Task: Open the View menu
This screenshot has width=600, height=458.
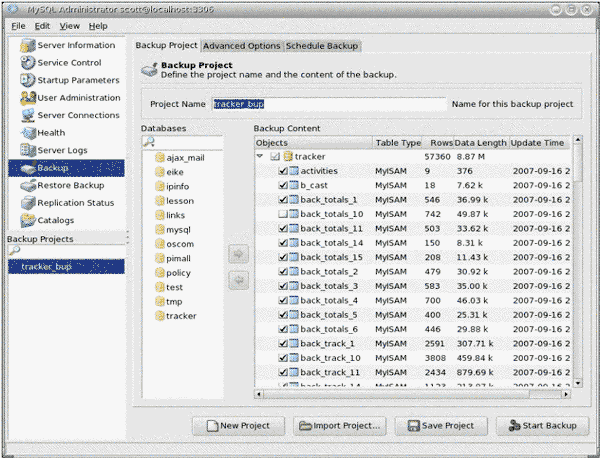Action: point(70,26)
